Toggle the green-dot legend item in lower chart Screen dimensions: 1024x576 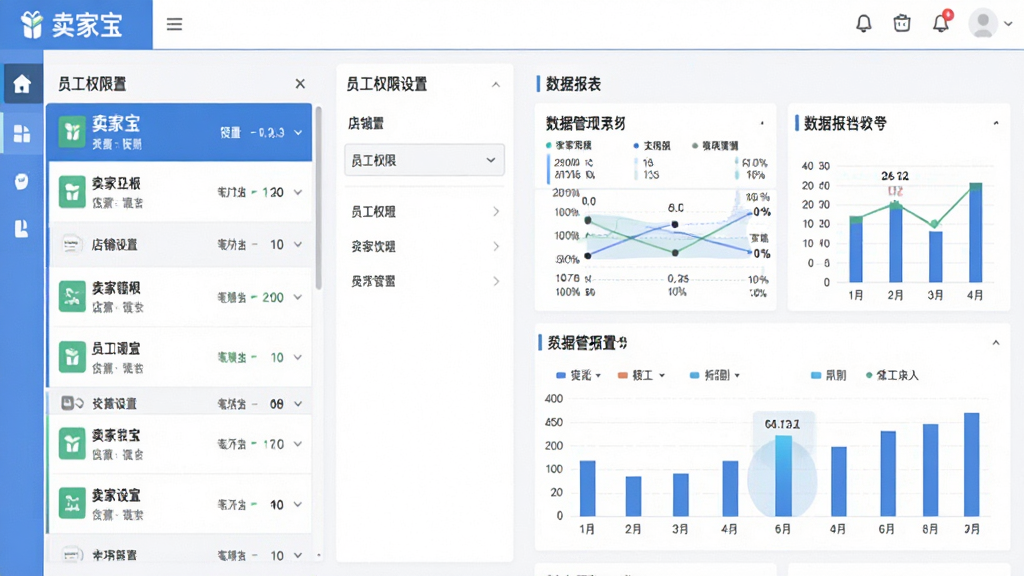[892, 376]
